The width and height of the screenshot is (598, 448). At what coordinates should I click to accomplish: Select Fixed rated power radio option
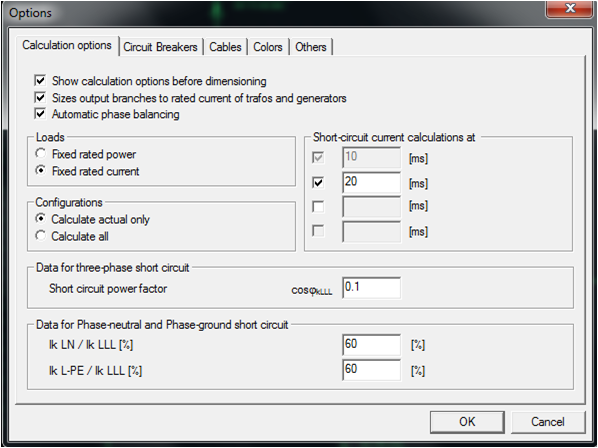pyautogui.click(x=40, y=154)
